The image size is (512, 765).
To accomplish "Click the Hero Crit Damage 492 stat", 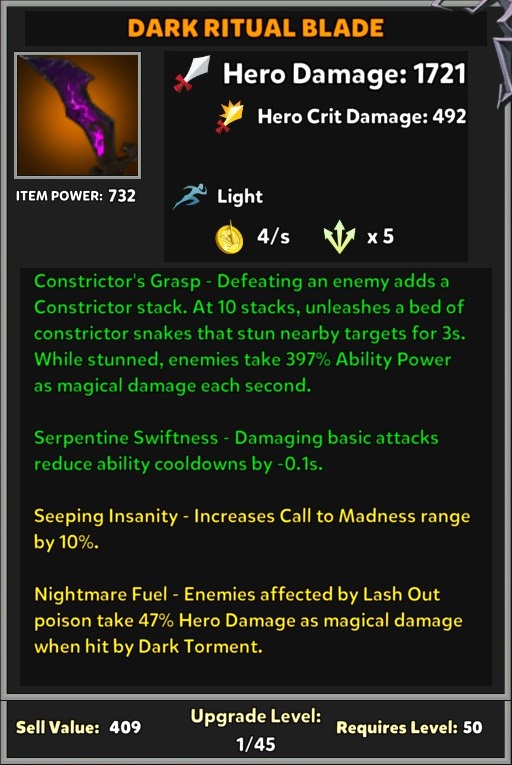I will click(362, 117).
